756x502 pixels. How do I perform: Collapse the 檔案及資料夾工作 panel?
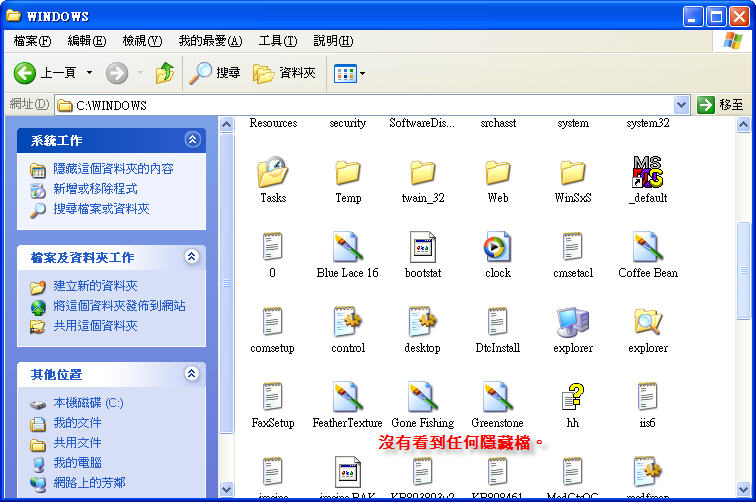(x=192, y=257)
